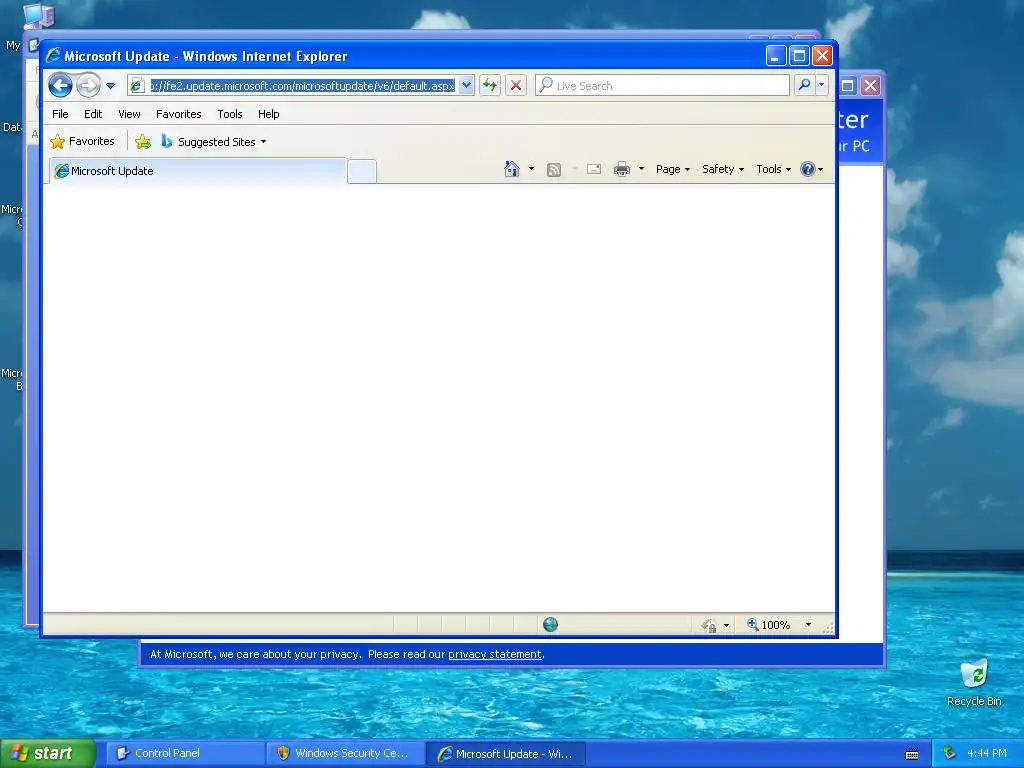Switch to Windows Security Center taskbar item

point(345,753)
